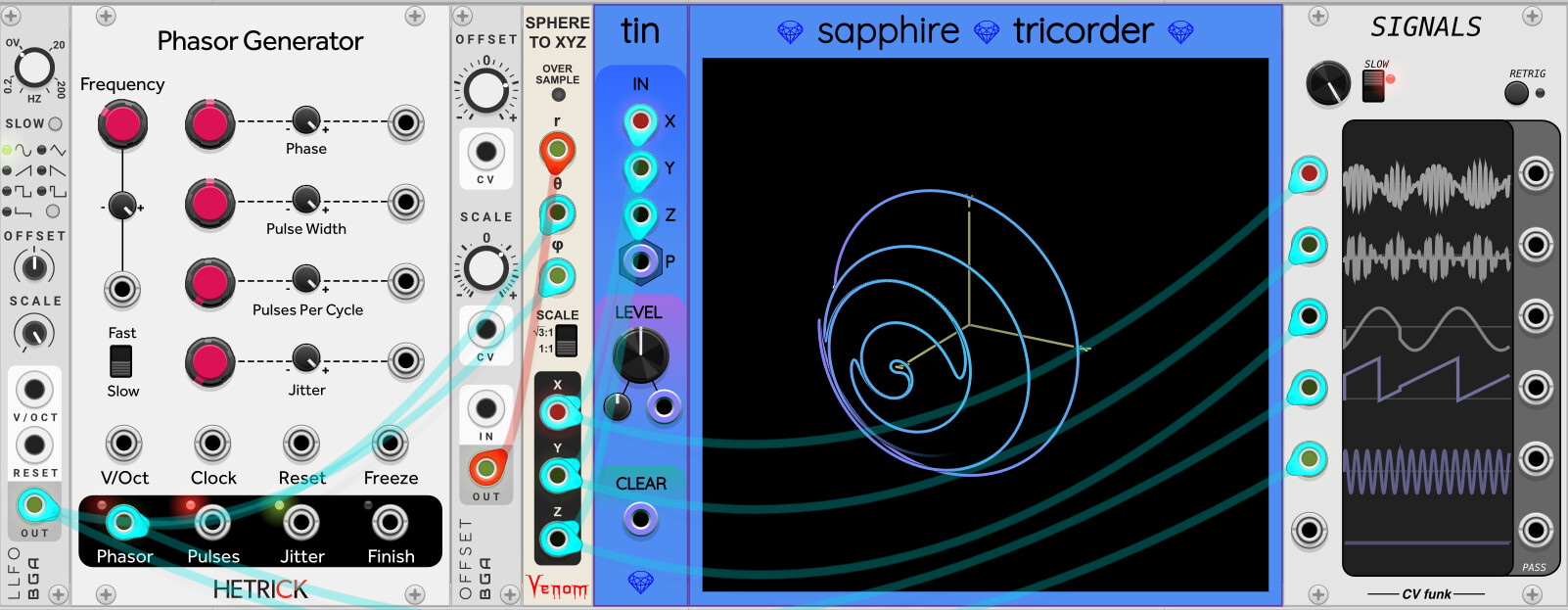Click the scale CV jack under SCALE knob
The image size is (1568, 610).
tap(486, 329)
